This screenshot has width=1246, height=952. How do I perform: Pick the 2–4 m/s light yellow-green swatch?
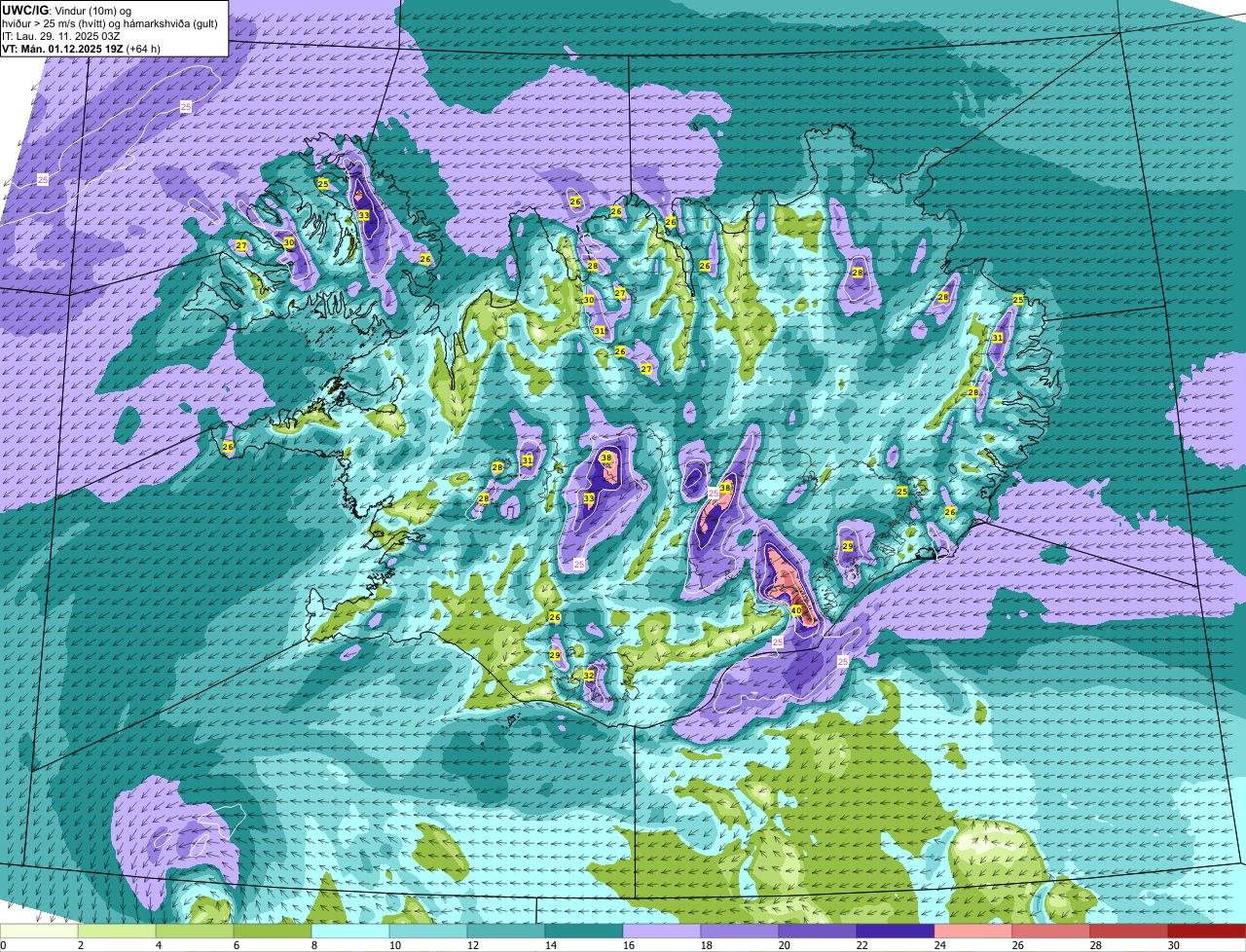[117, 932]
